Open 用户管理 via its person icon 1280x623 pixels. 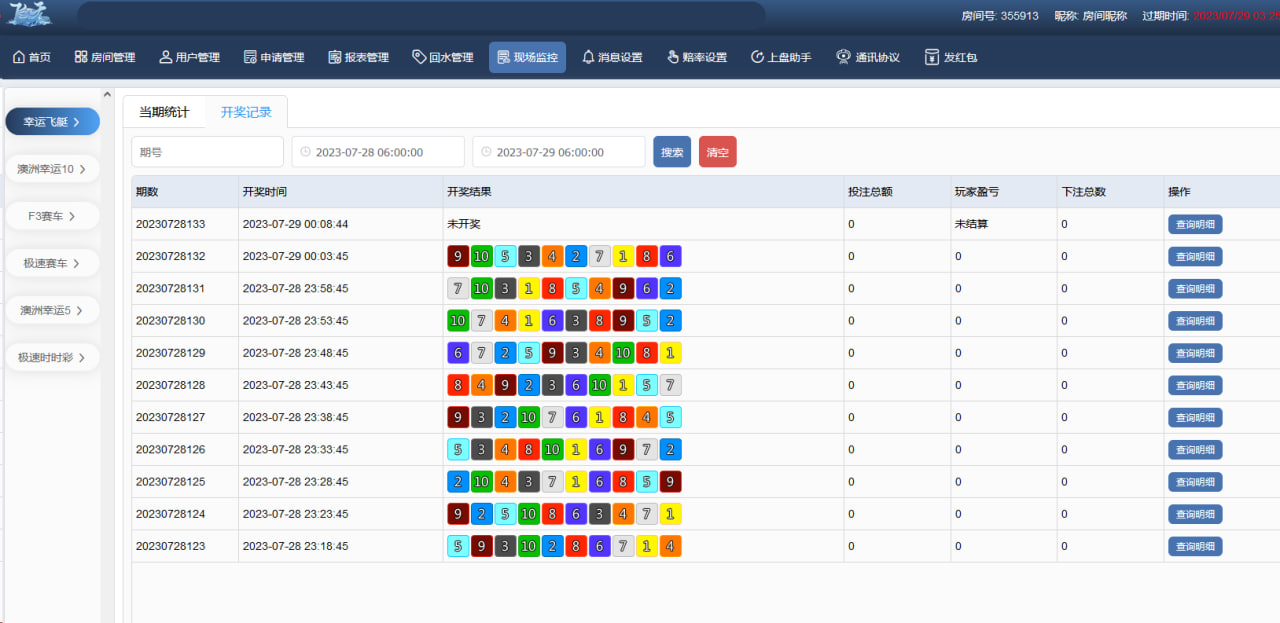click(x=166, y=57)
